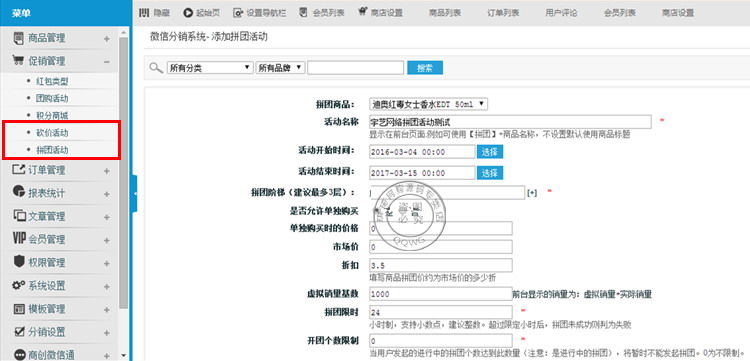Open 团购活动 in the sidebar

click(x=52, y=98)
